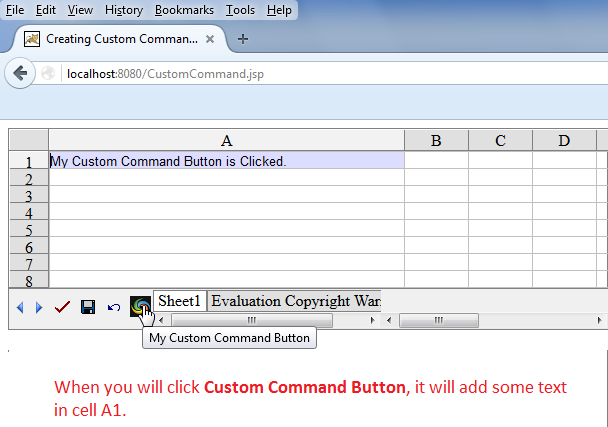Open the File menu

(15, 10)
